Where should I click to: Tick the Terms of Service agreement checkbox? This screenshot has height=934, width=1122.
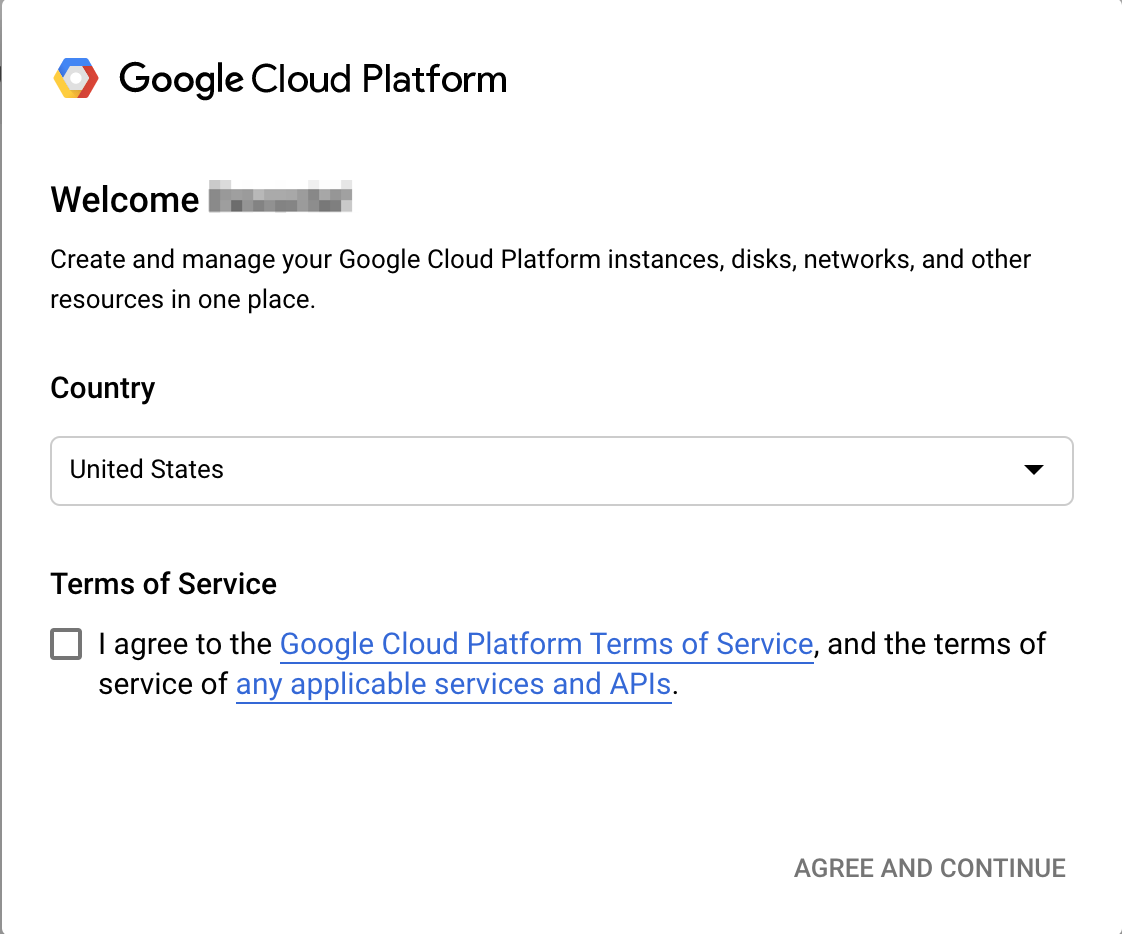pos(66,643)
